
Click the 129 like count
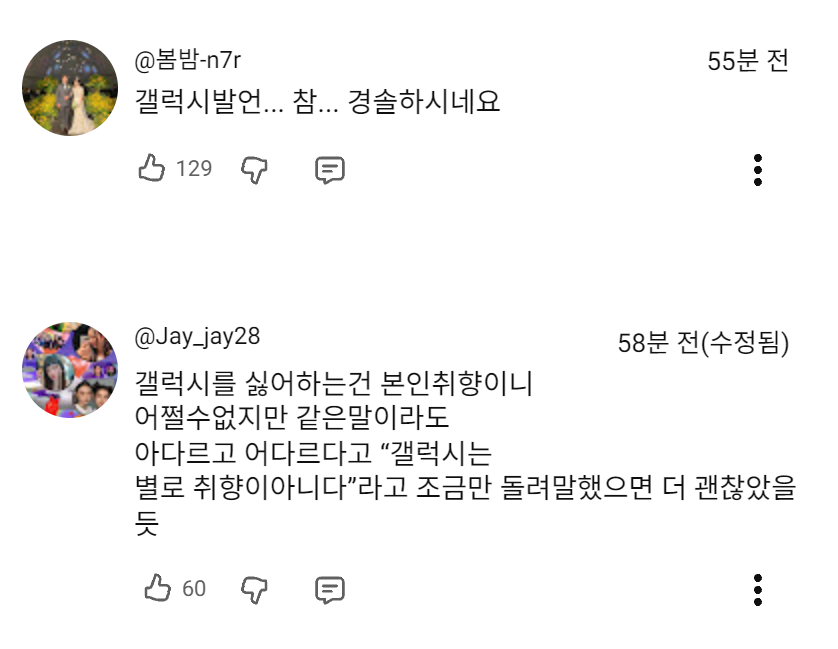pos(194,169)
